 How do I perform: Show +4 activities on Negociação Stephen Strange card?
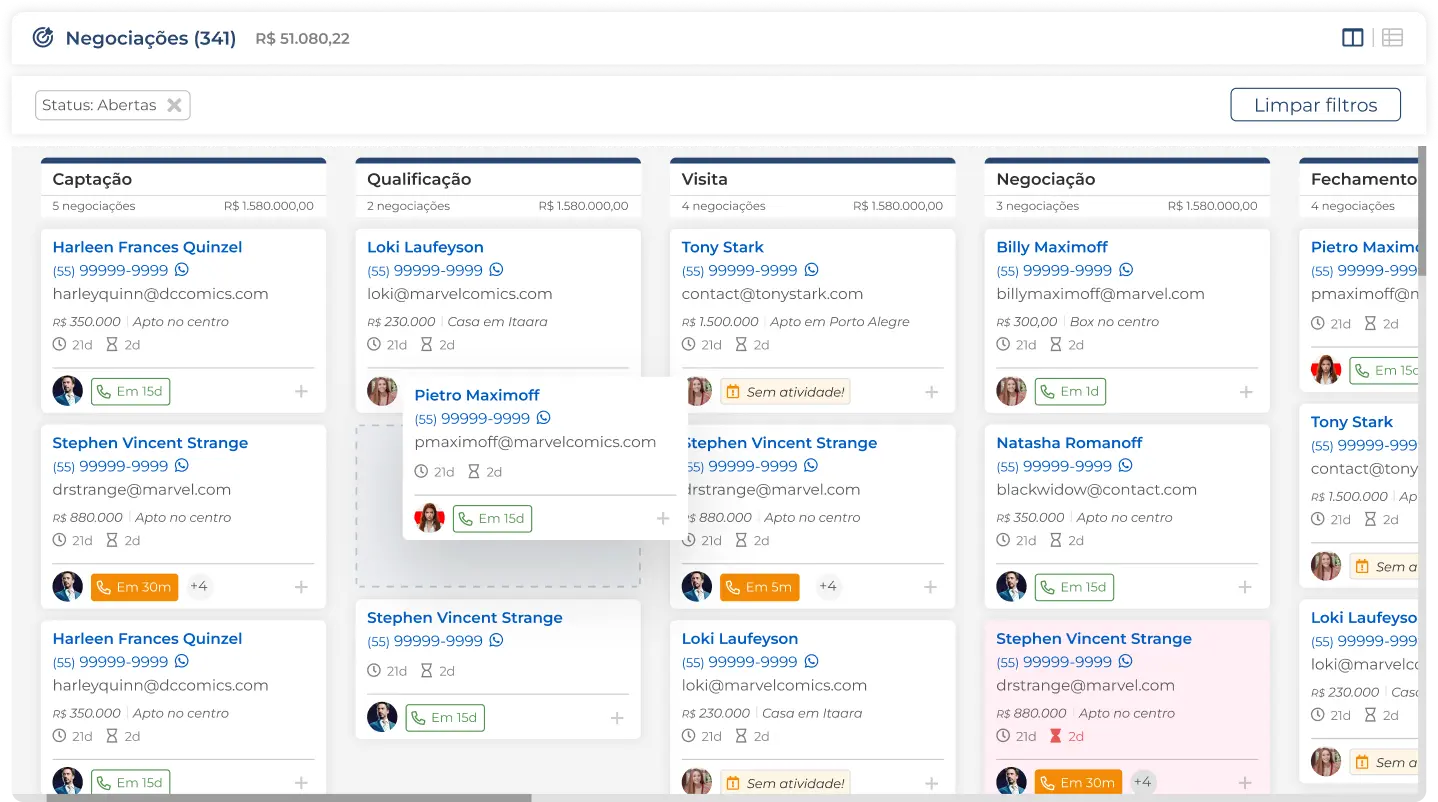[1143, 783]
